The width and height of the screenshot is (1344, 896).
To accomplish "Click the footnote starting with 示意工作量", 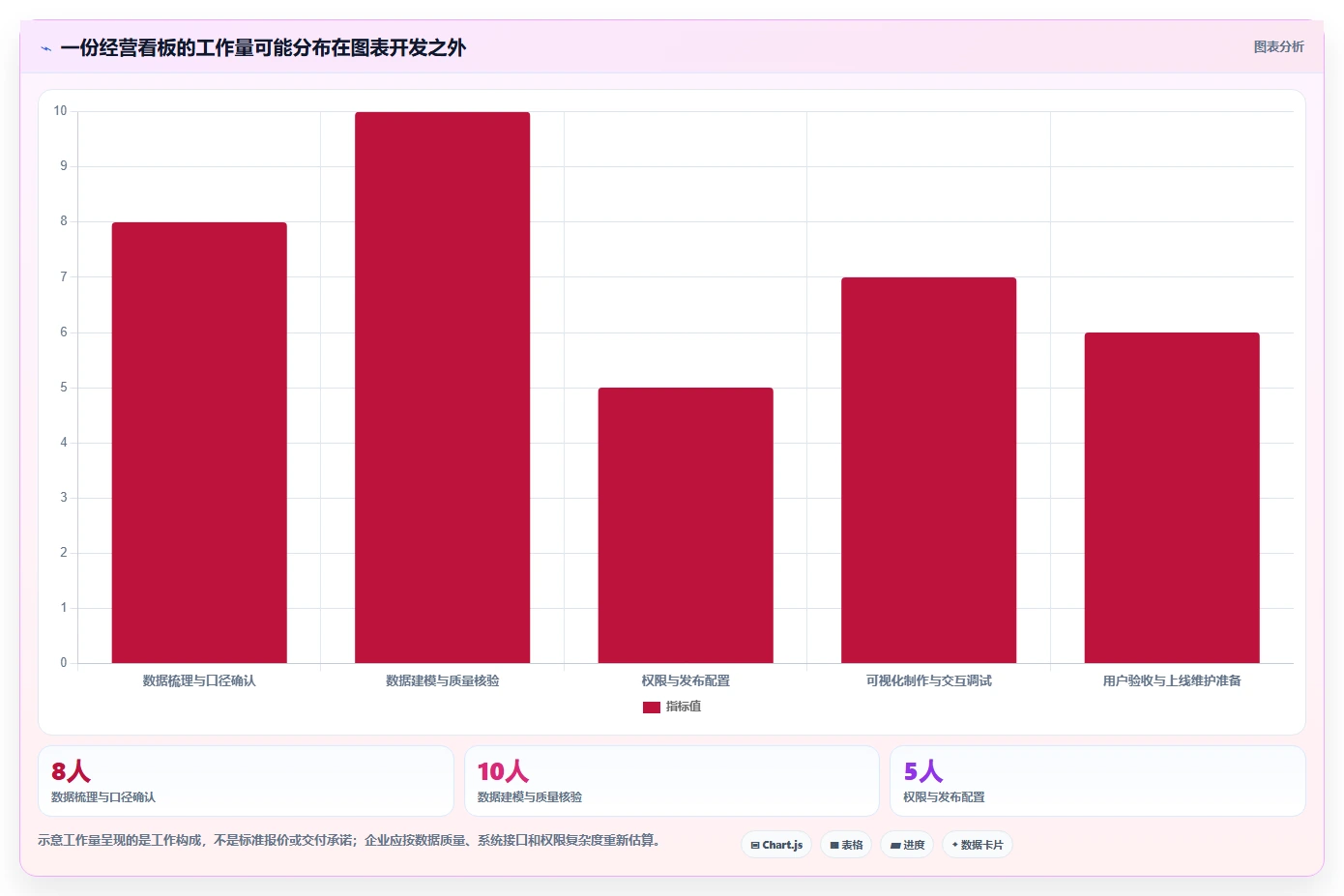I will pos(352,840).
